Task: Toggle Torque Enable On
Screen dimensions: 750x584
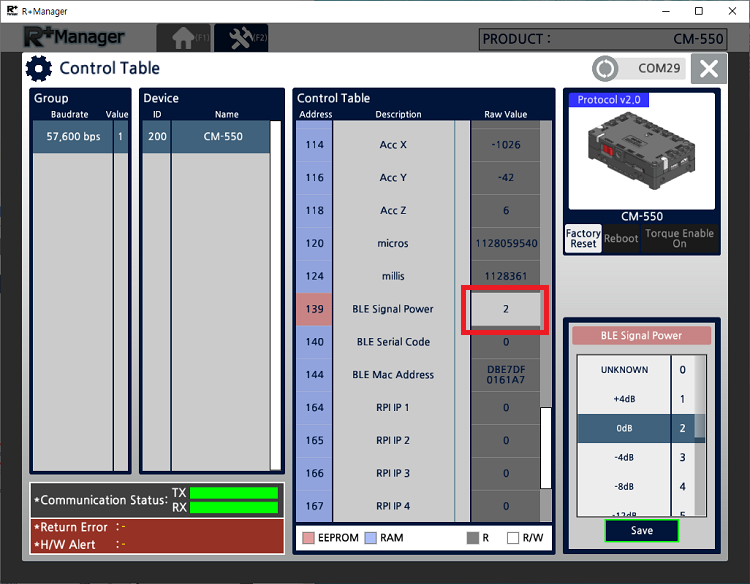Action: pyautogui.click(x=679, y=239)
